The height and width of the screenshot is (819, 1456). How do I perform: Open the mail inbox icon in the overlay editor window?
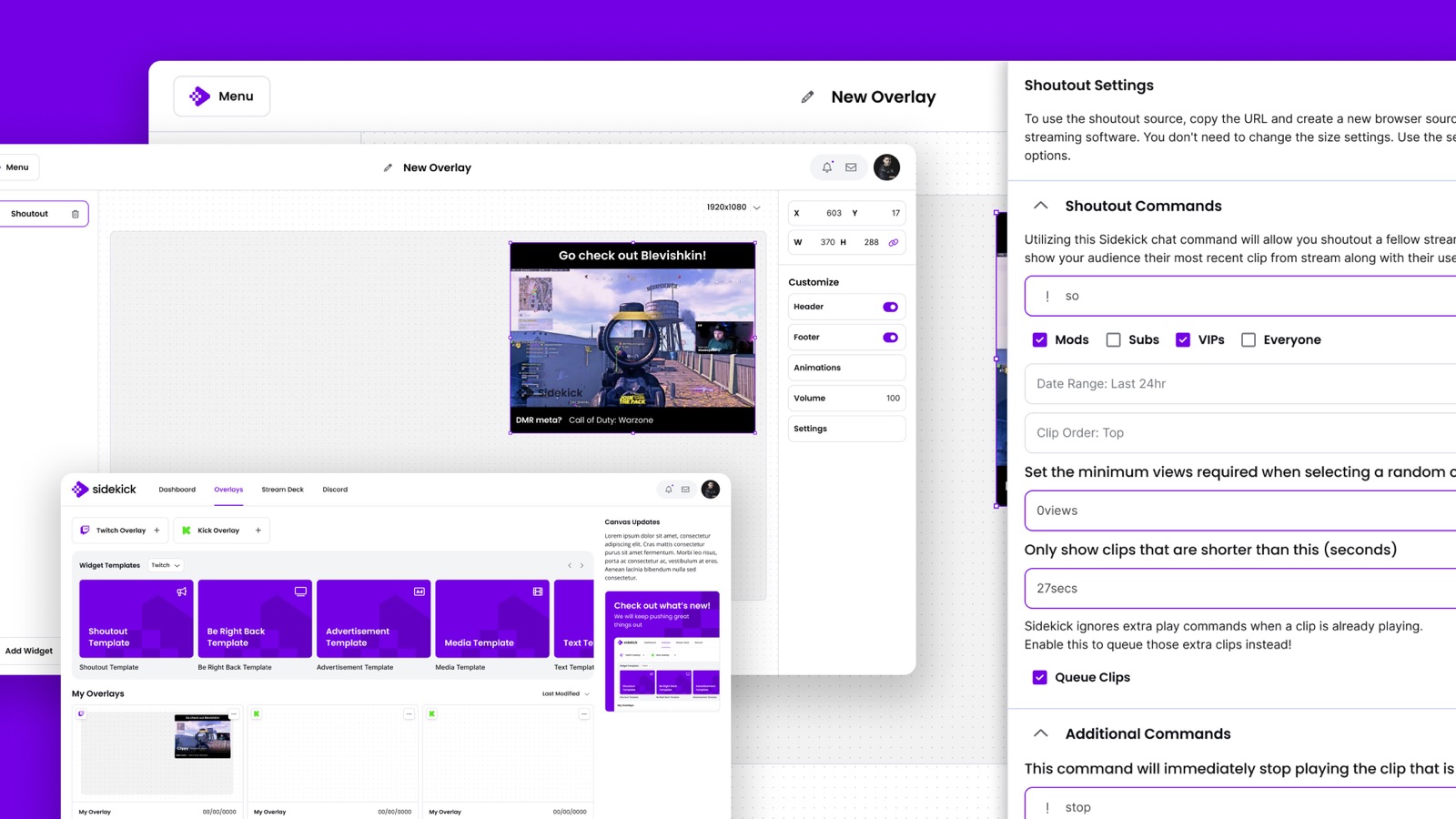(x=851, y=167)
